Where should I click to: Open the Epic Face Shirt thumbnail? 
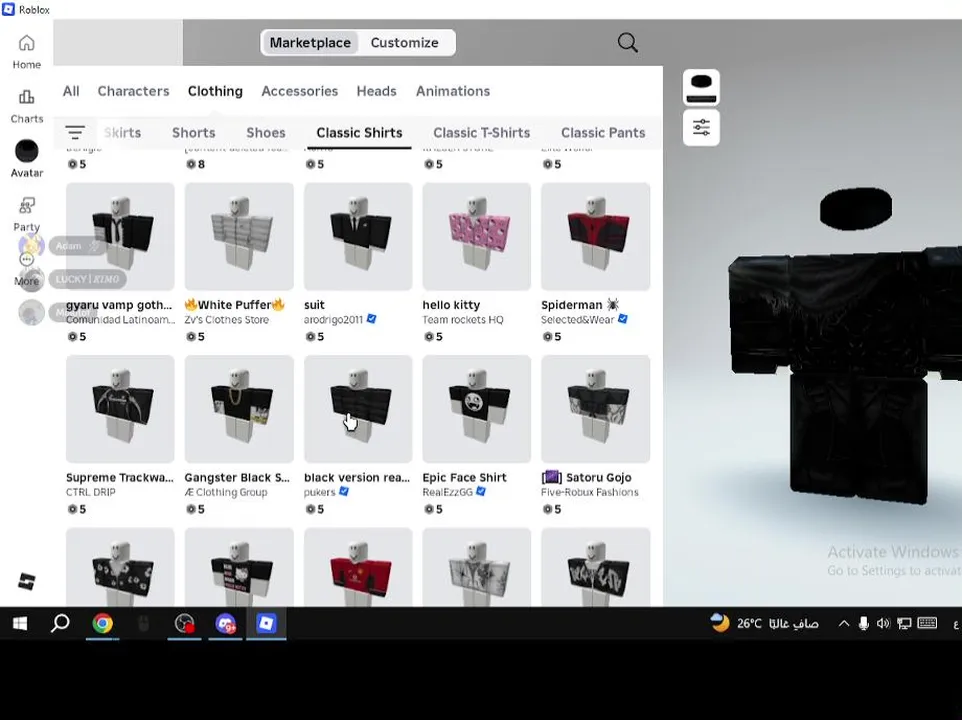[x=477, y=409]
